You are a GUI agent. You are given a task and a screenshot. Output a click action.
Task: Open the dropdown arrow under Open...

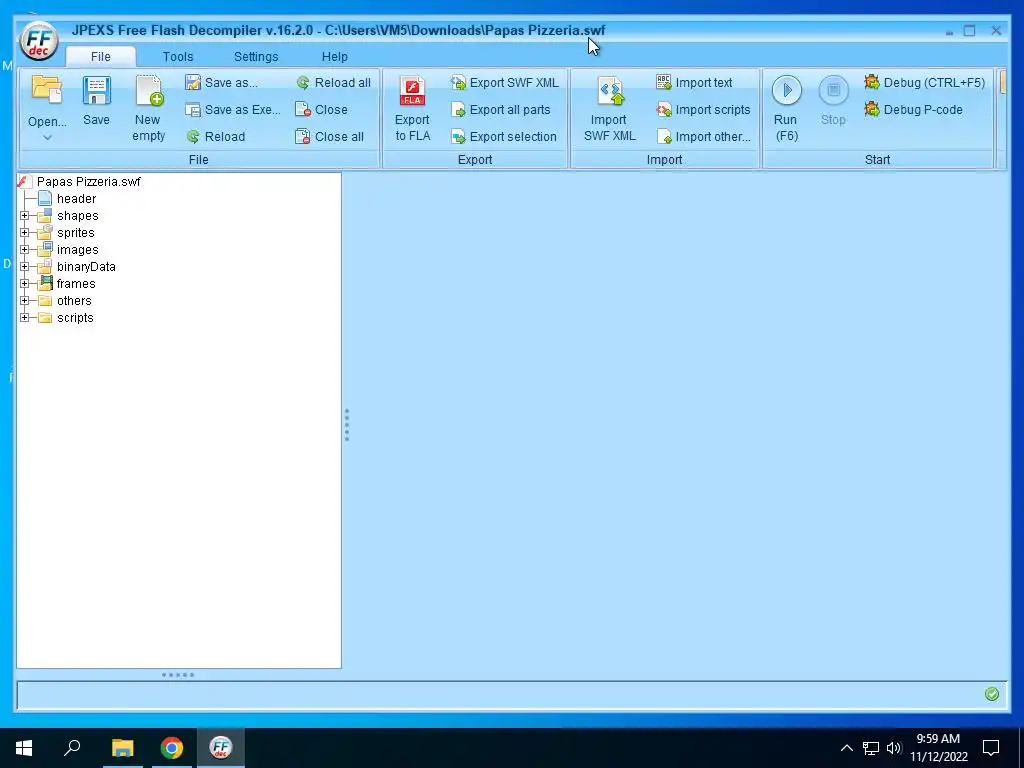coord(47,137)
